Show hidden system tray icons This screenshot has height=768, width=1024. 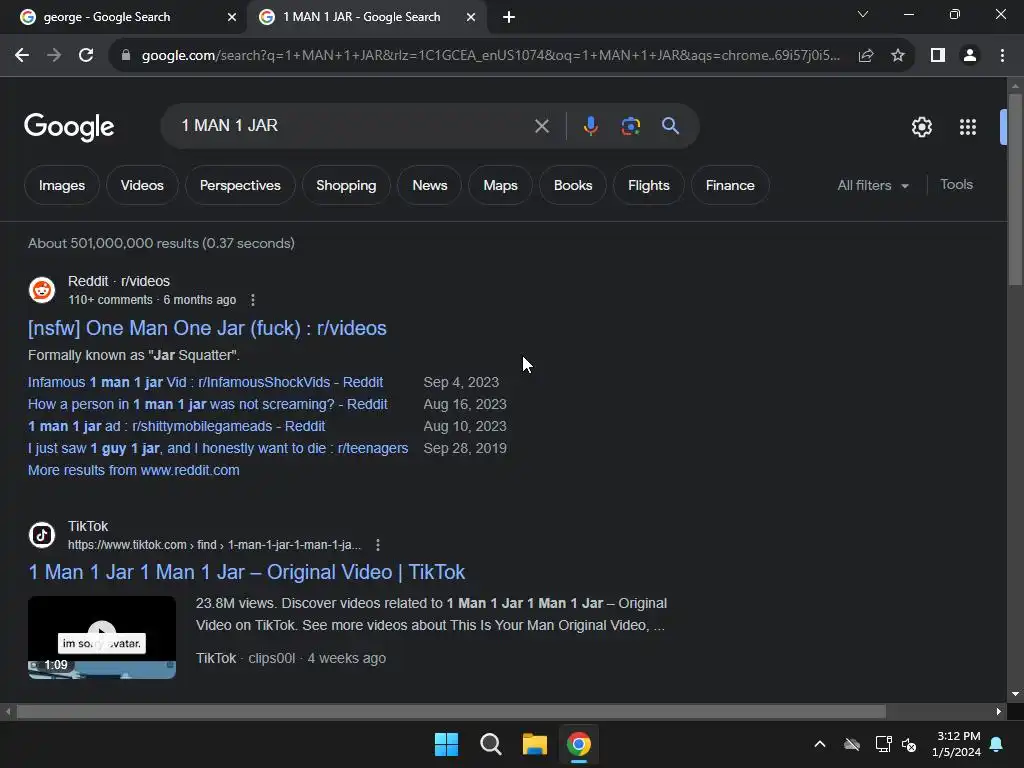click(820, 744)
